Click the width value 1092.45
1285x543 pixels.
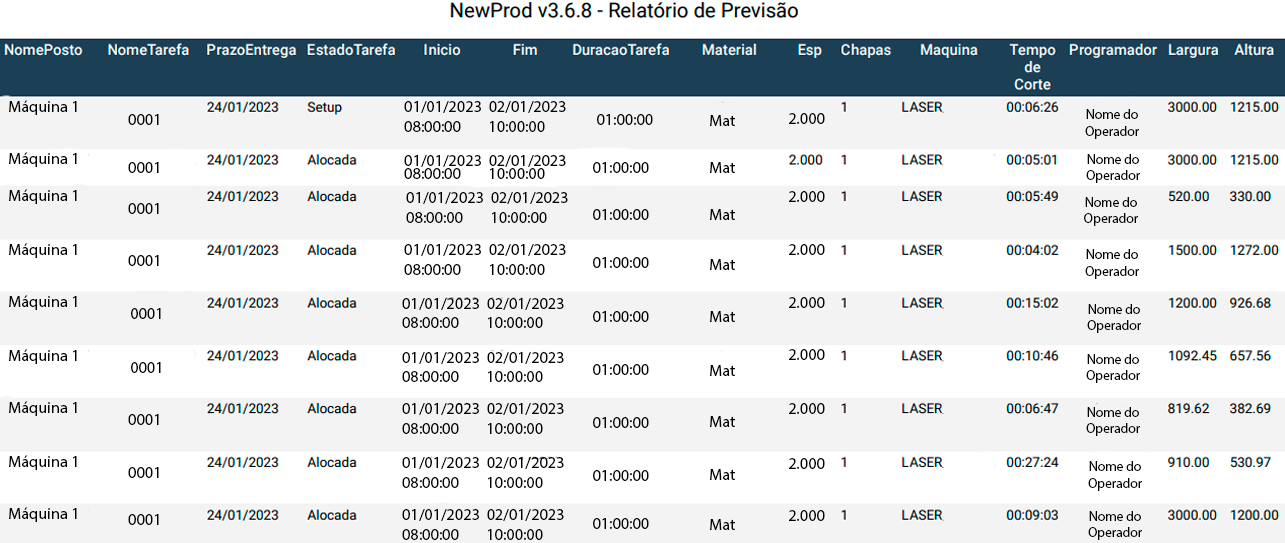[x=1193, y=355]
